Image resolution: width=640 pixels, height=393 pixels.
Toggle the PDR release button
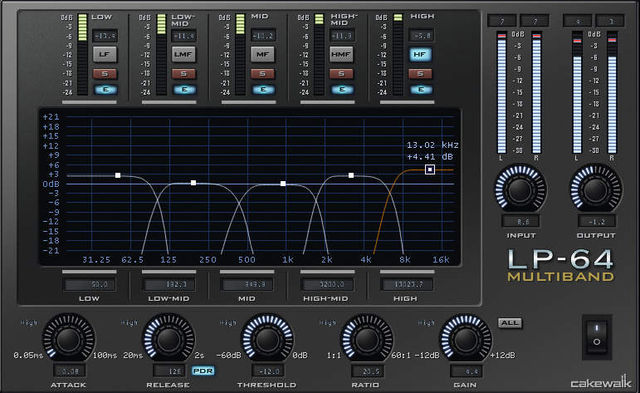point(203,371)
